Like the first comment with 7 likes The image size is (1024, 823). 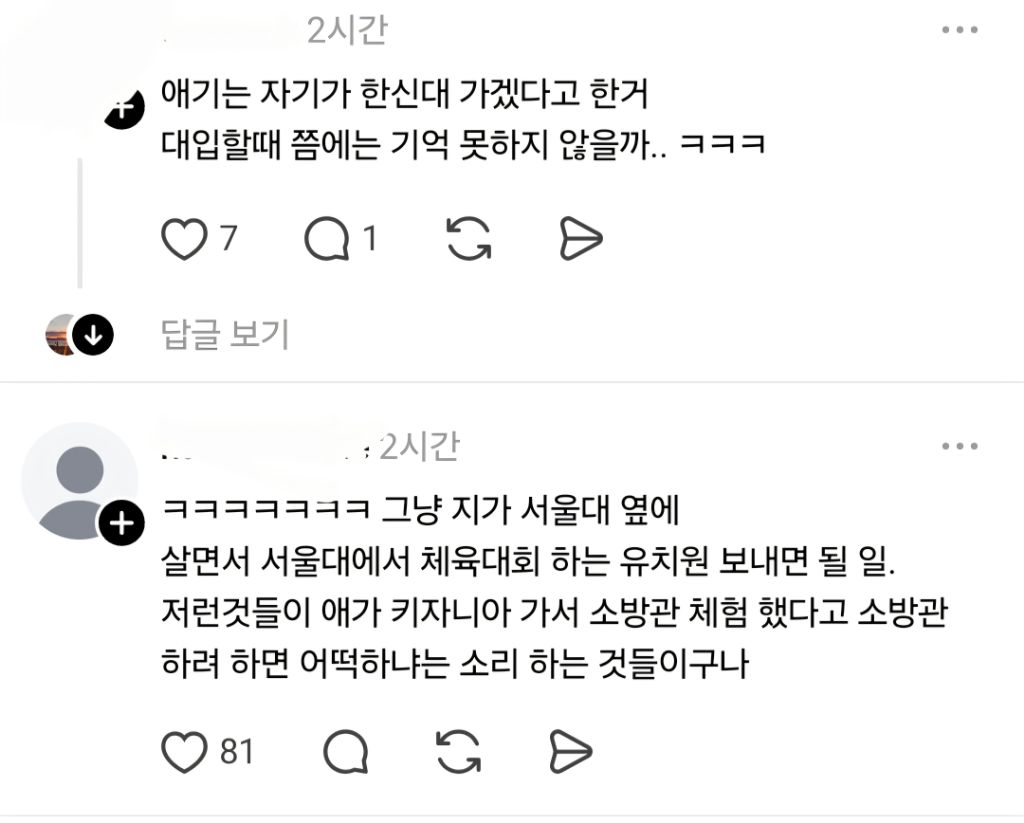tap(184, 239)
